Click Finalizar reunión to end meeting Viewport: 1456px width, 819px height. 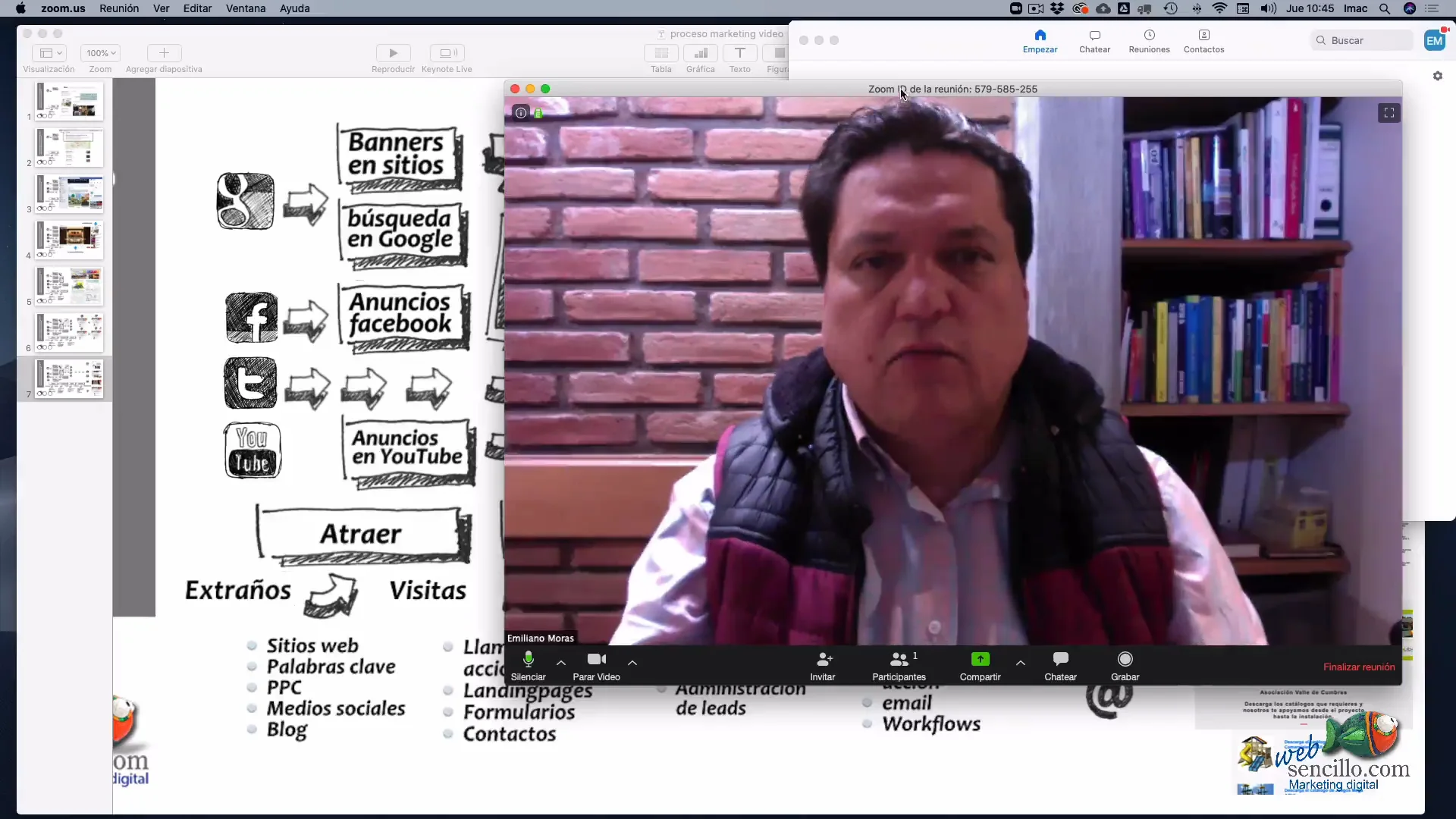pos(1359,667)
